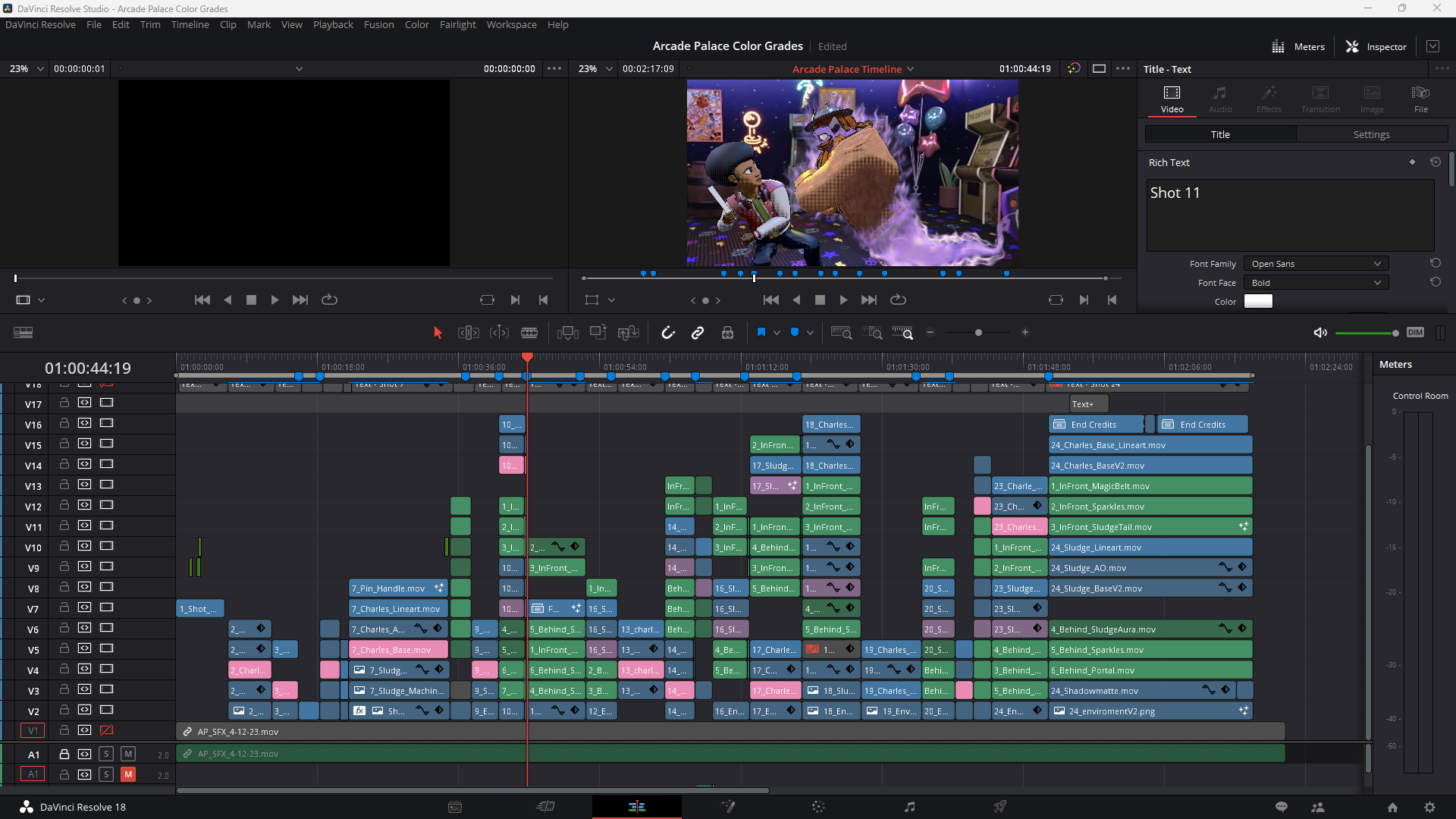The width and height of the screenshot is (1456, 819).
Task: Open the Font Face Bold dropdown
Action: [x=1316, y=283]
